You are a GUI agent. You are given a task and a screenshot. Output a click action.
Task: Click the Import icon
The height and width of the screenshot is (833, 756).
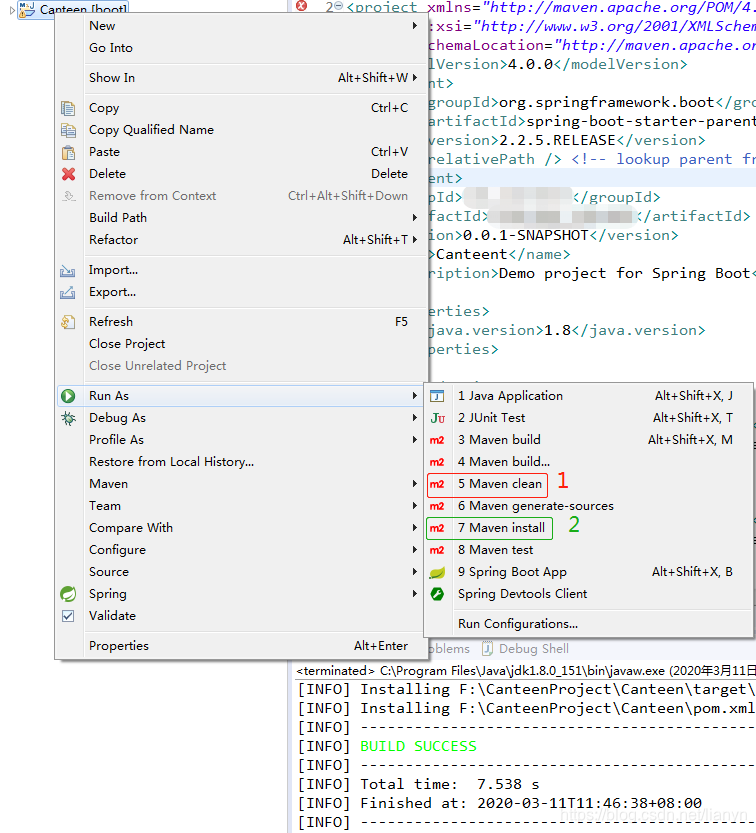point(67,270)
